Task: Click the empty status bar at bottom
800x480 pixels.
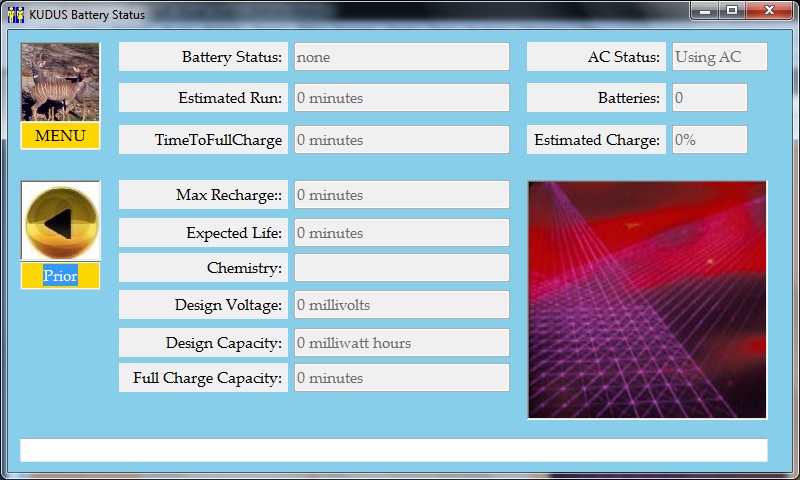Action: [394, 450]
